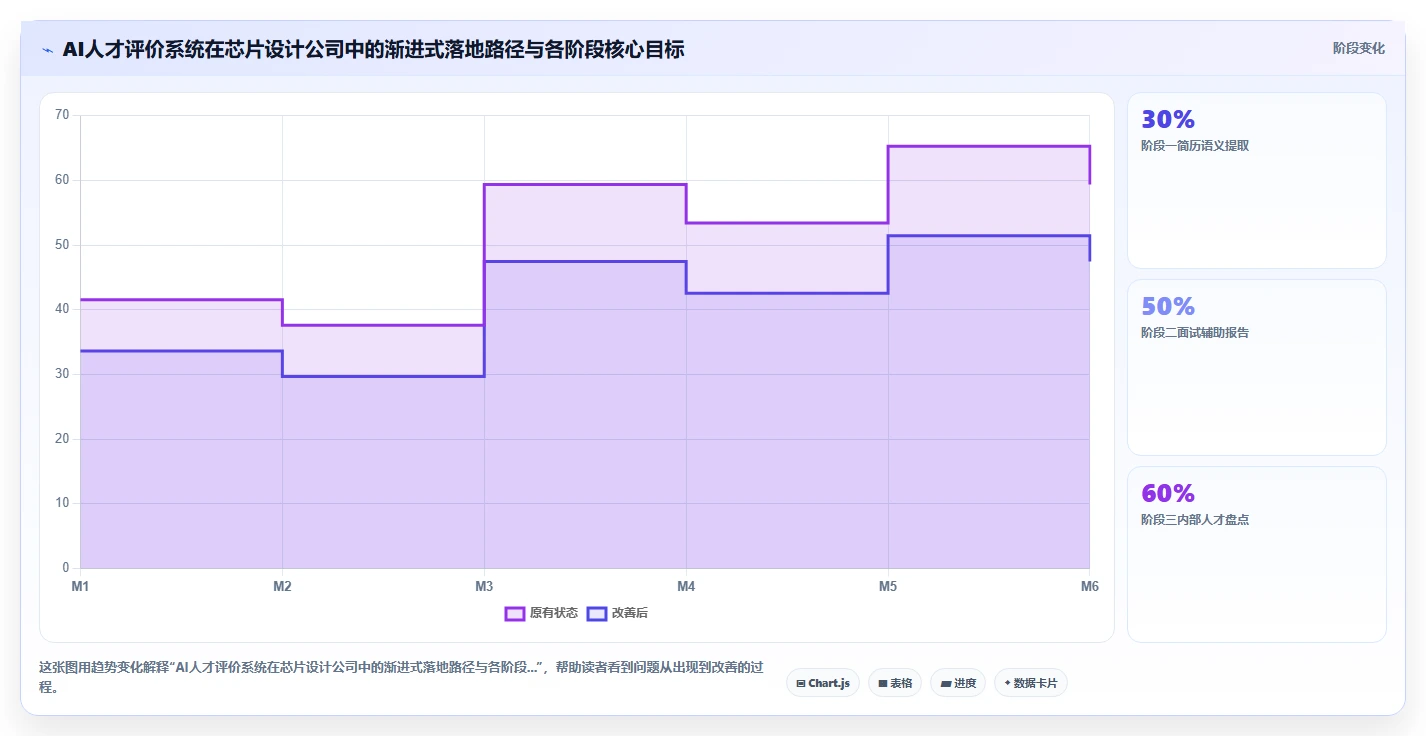Image resolution: width=1426 pixels, height=736 pixels.
Task: Click the 阶段变化 label in header
Action: tap(1359, 48)
